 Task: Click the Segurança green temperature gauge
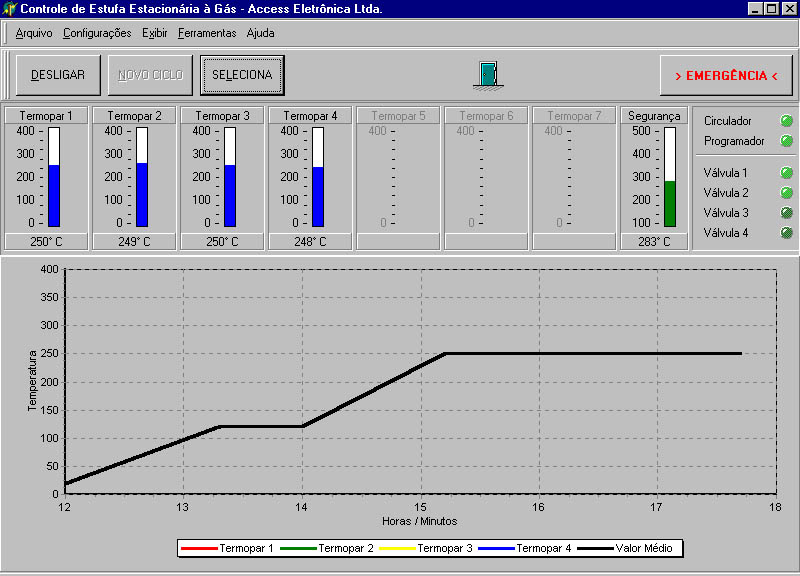coord(670,177)
